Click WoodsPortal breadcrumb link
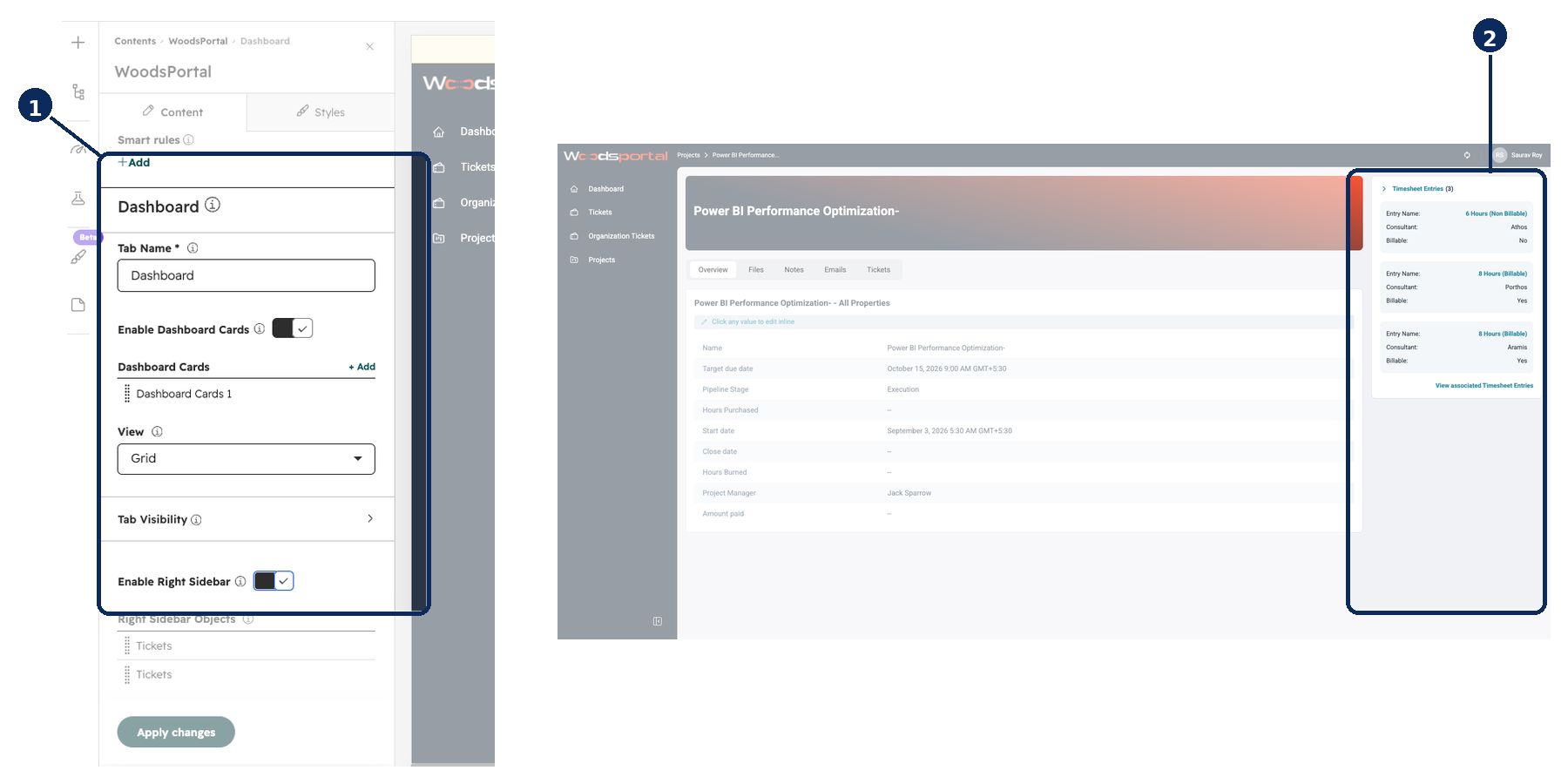This screenshot has width=1568, height=784. 198,41
